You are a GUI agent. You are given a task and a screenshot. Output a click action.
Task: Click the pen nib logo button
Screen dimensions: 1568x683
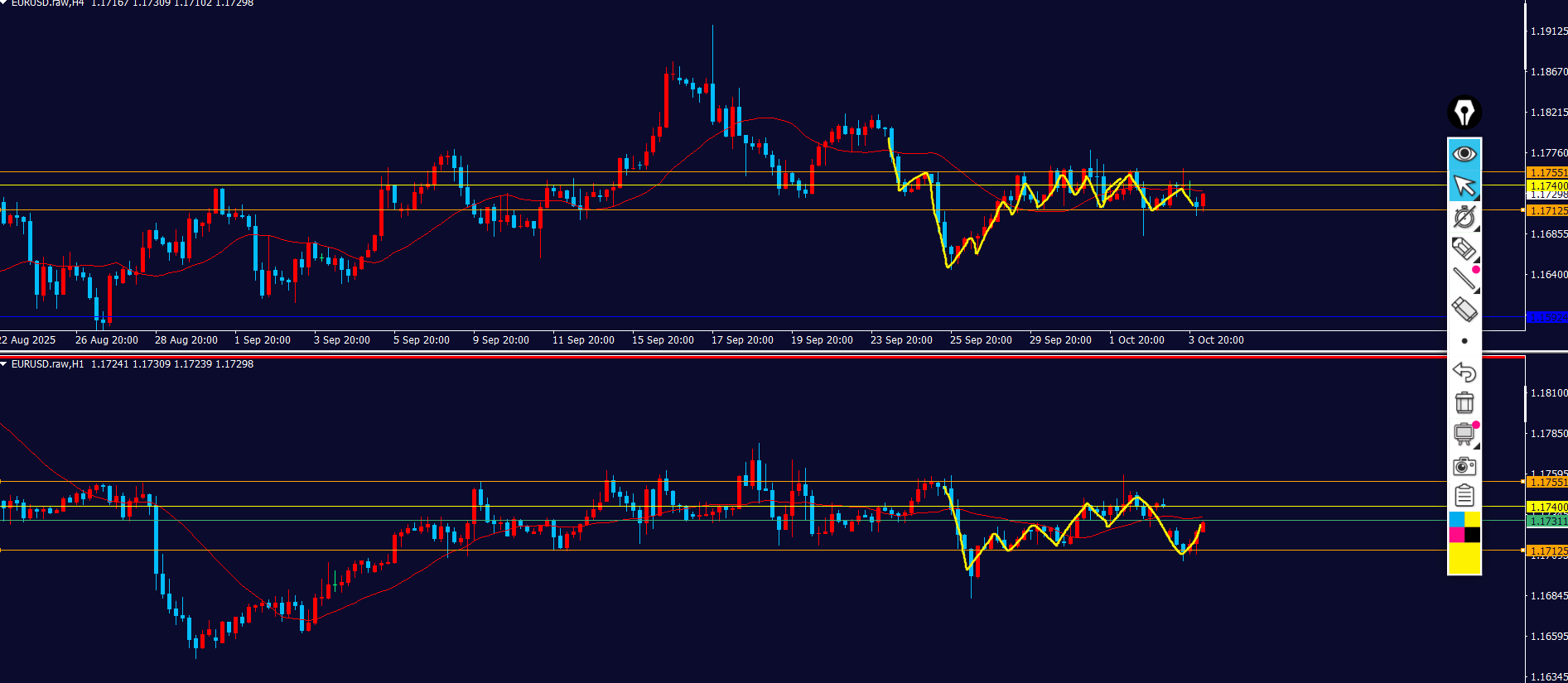tap(1464, 113)
